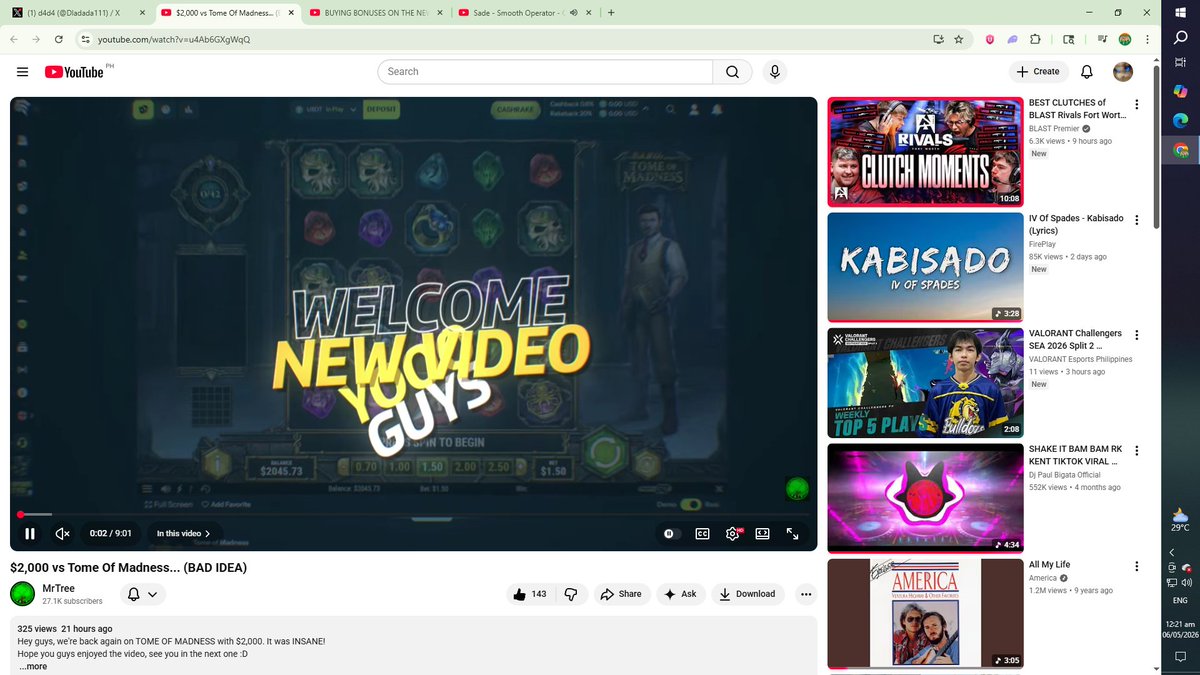This screenshot has height=675, width=1200.
Task: Expand the description with ...more
Action: tap(33, 666)
